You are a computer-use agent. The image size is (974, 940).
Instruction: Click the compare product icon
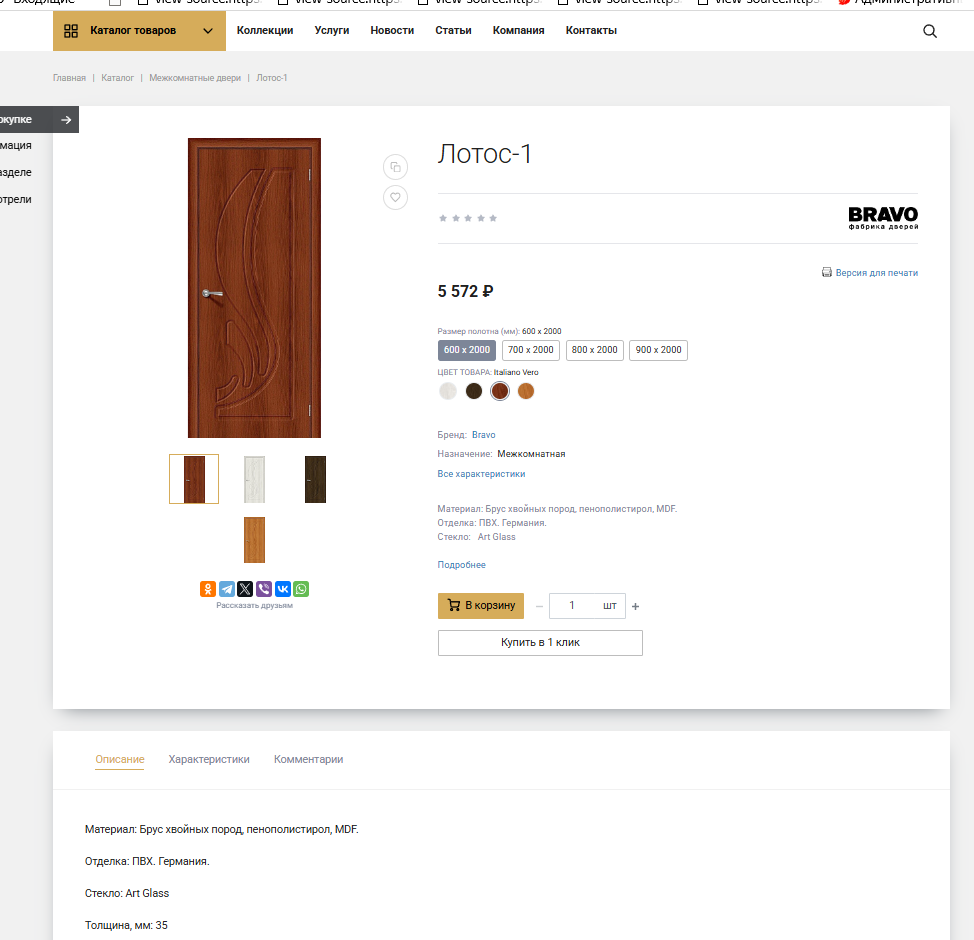coord(396,167)
